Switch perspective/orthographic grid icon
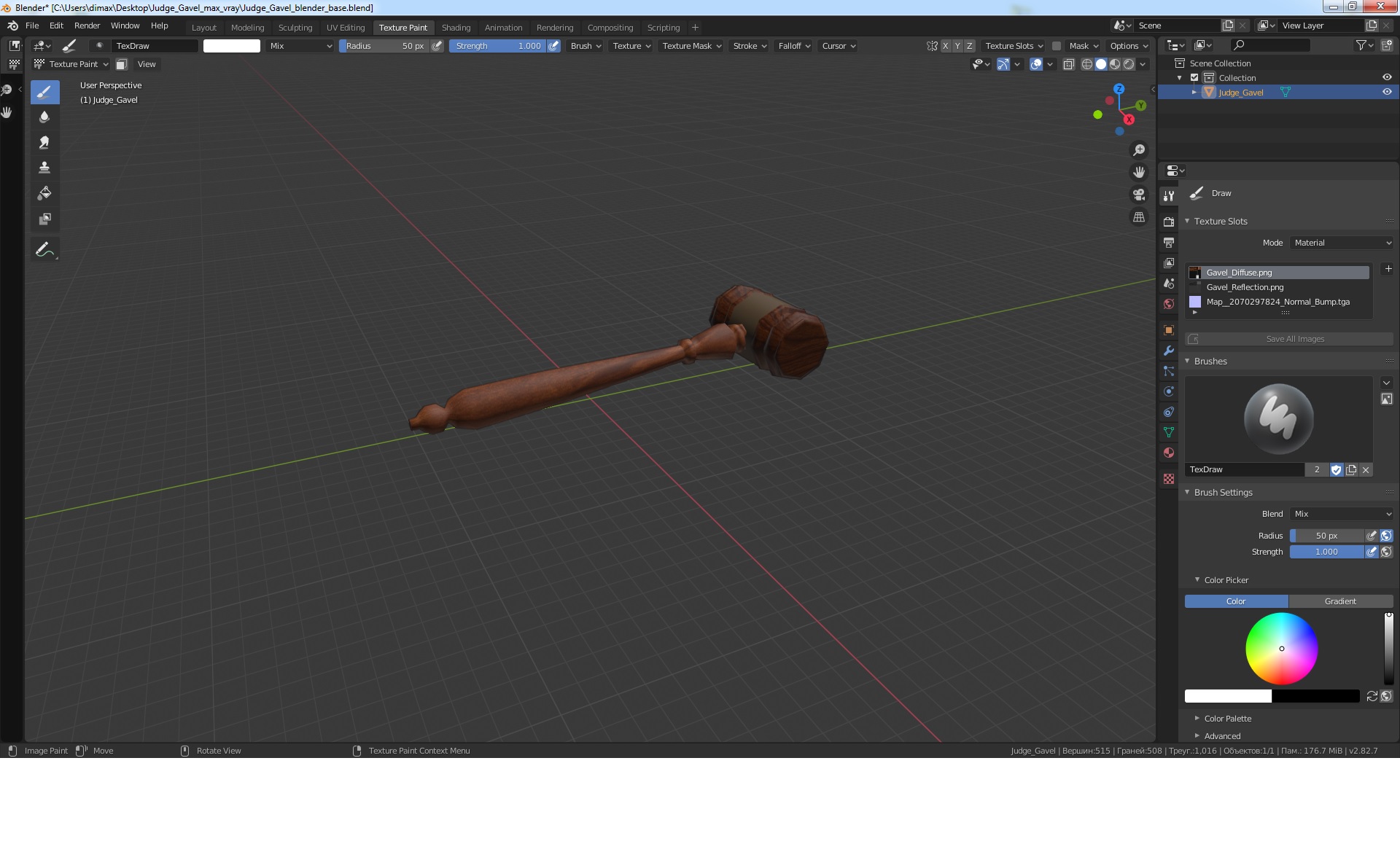 click(1138, 217)
